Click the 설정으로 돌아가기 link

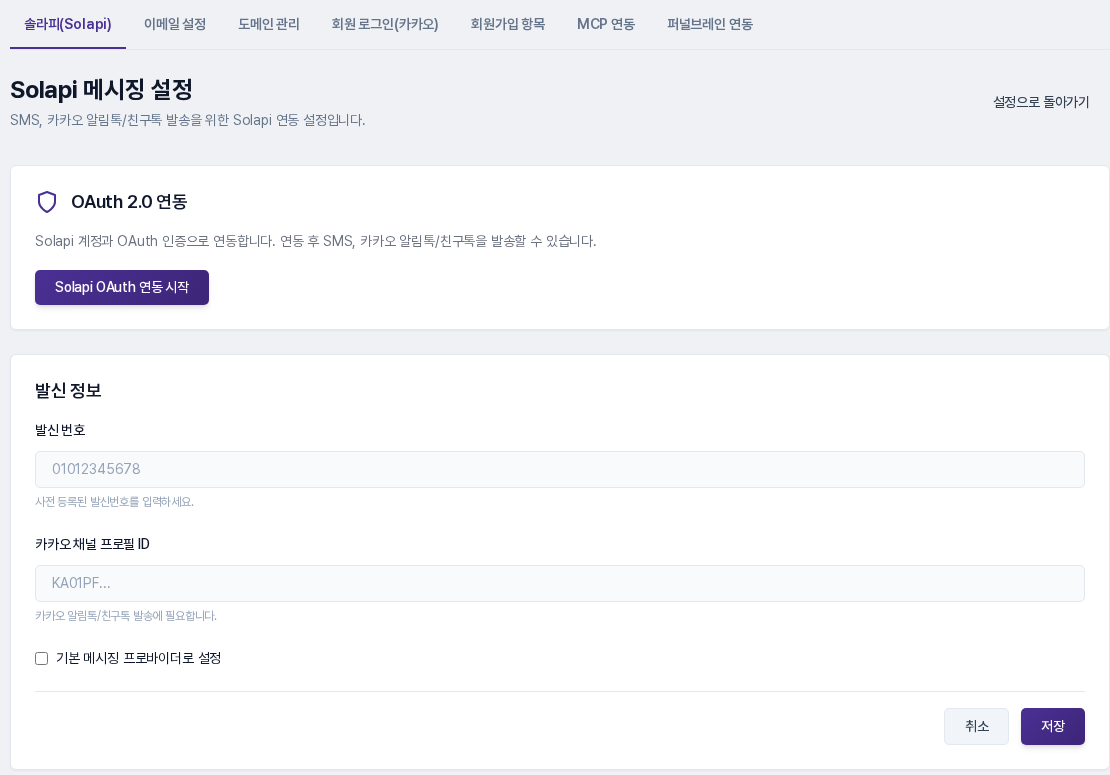tap(1041, 102)
